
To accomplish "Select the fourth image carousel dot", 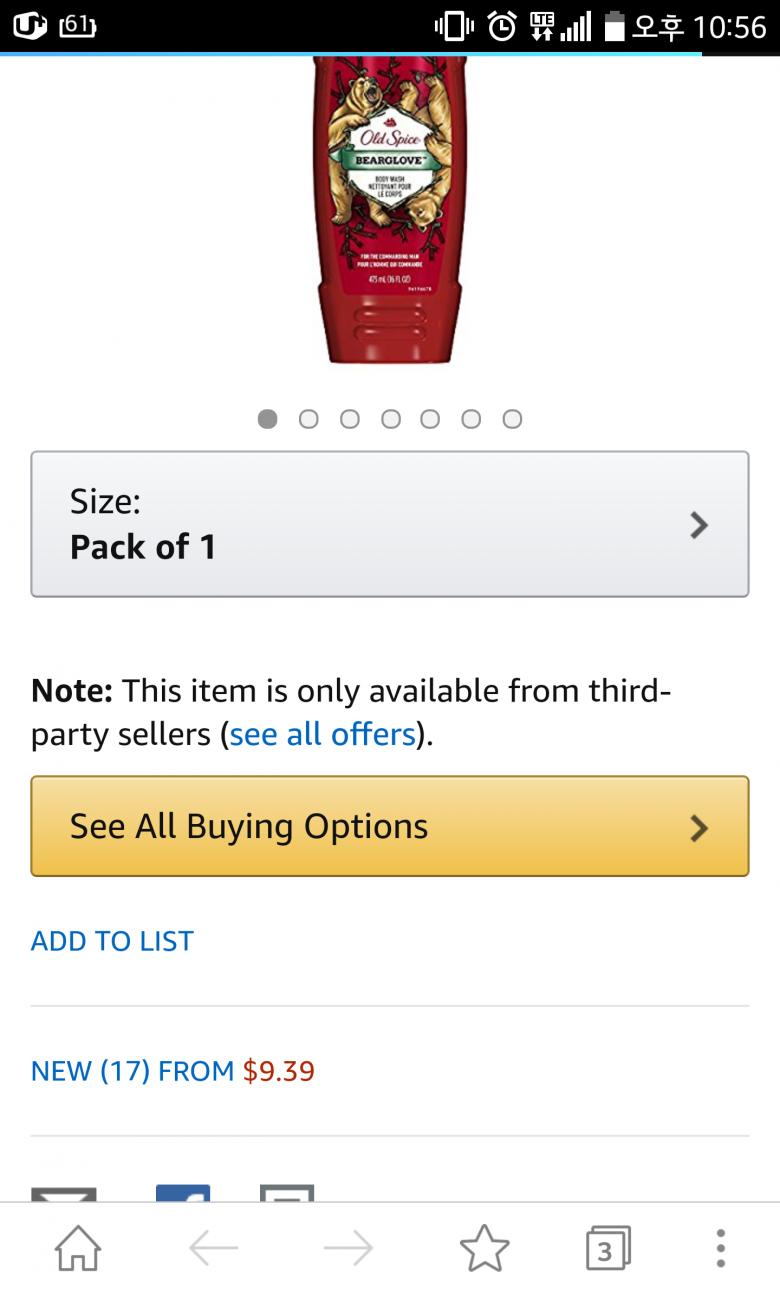I will click(390, 419).
